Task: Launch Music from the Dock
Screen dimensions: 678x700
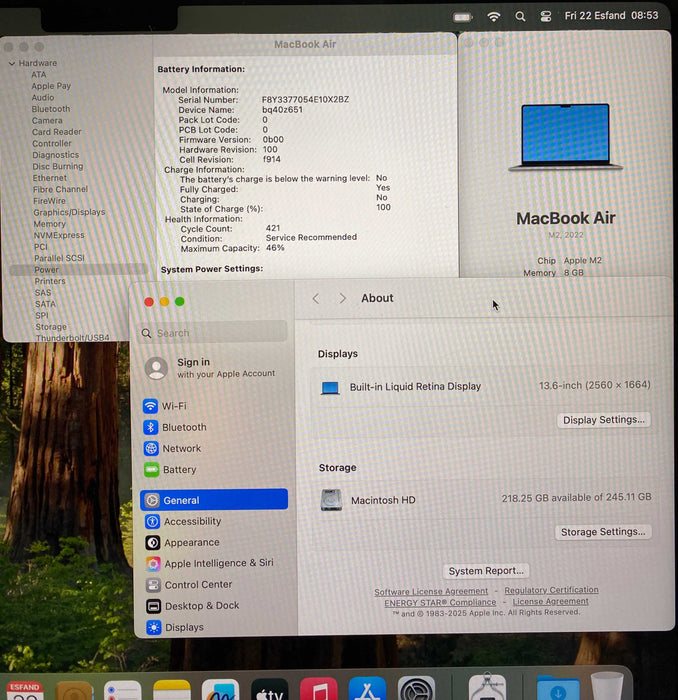Action: (x=318, y=689)
